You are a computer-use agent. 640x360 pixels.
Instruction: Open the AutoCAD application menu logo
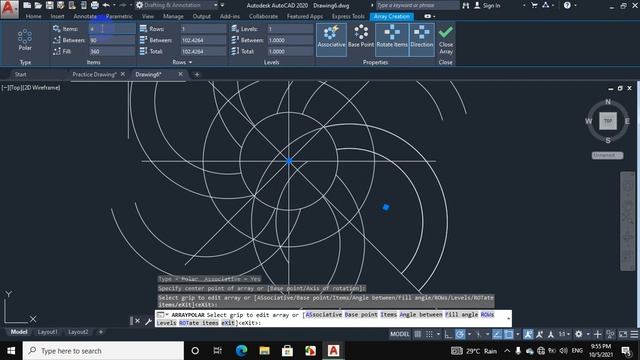pos(9,9)
